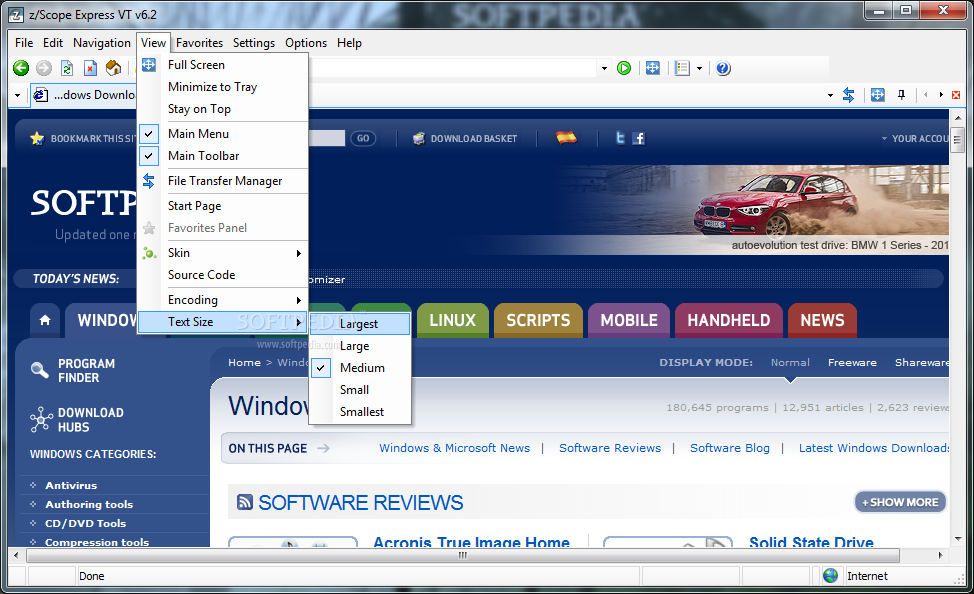Open File Transfer Manager menu item
This screenshot has height=594, width=974.
pos(224,181)
